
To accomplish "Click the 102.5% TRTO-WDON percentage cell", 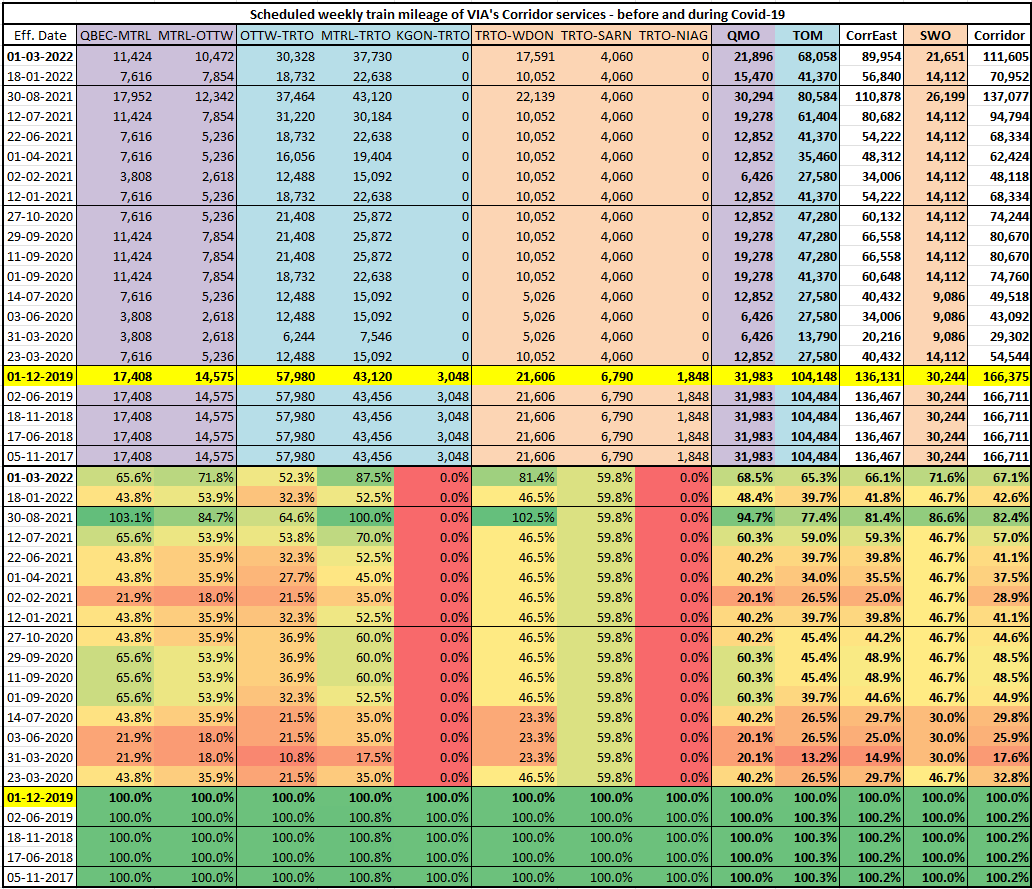I will (514, 517).
